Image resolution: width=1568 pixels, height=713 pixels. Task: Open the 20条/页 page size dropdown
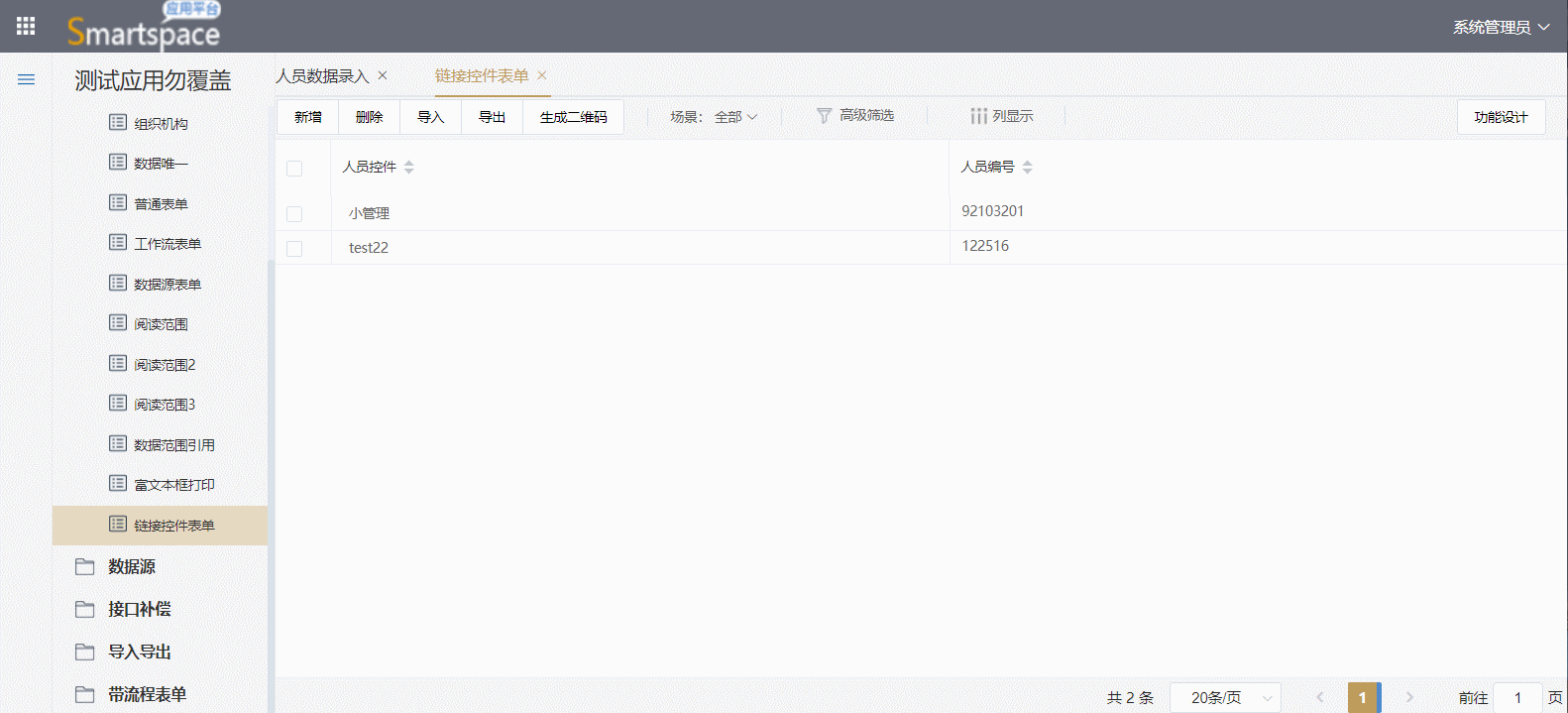1225,698
